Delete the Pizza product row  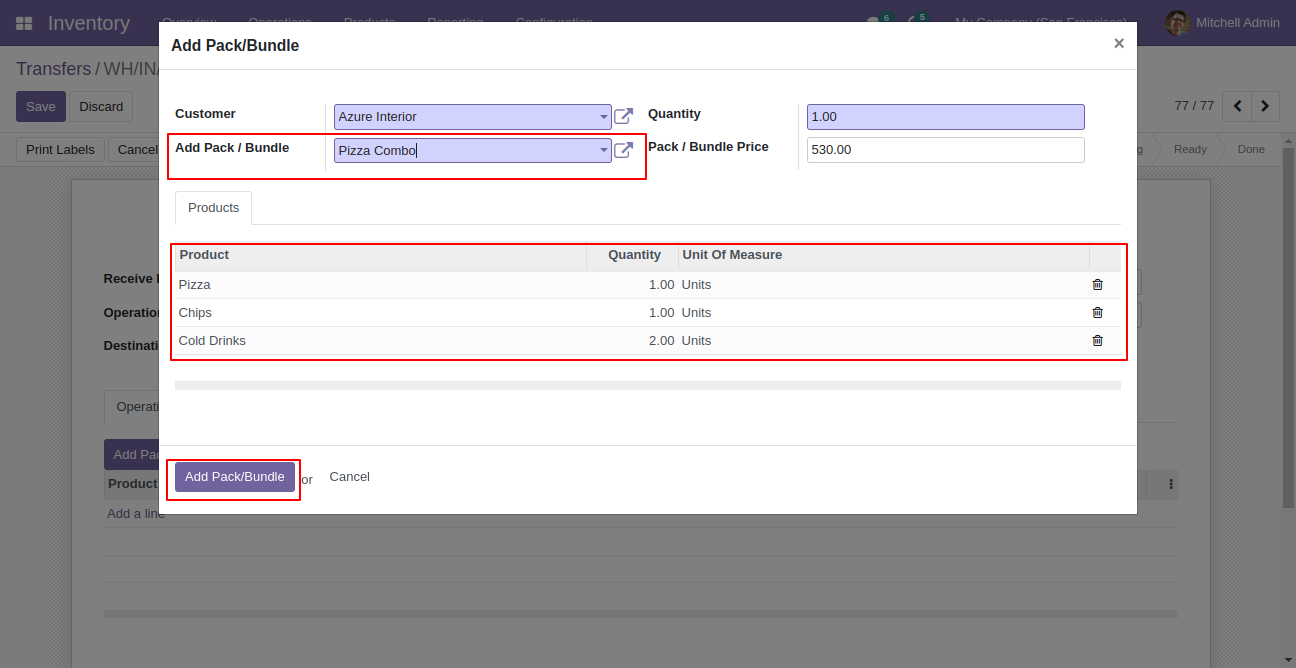1097,285
